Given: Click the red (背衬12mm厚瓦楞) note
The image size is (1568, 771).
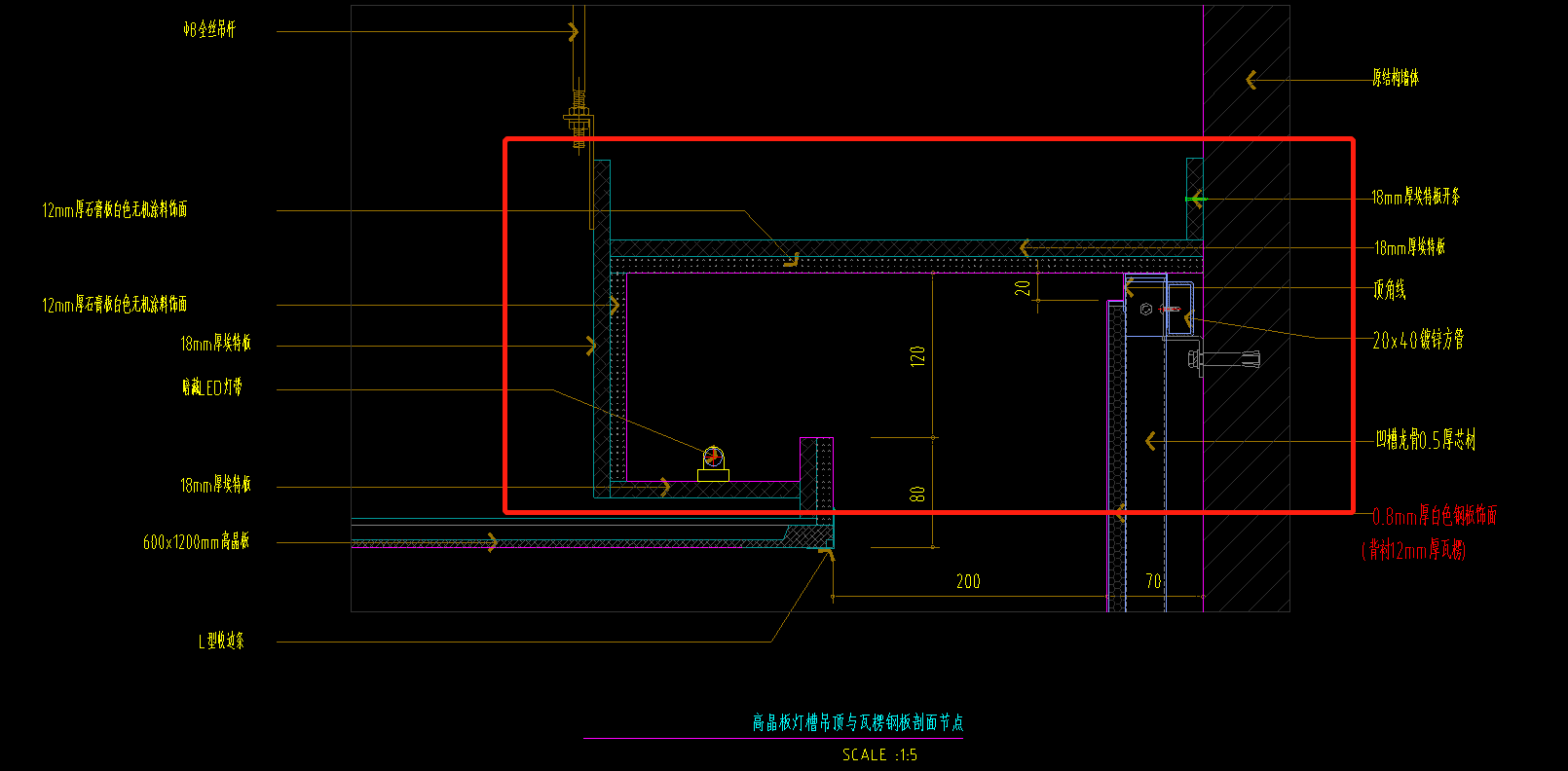Looking at the screenshot, I should 1413,550.
